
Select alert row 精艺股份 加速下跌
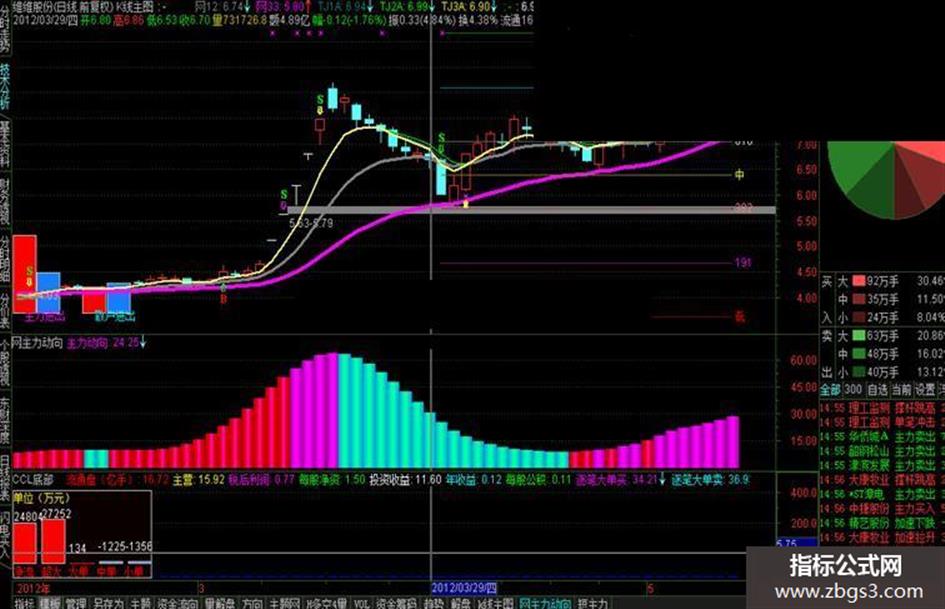pos(882,523)
